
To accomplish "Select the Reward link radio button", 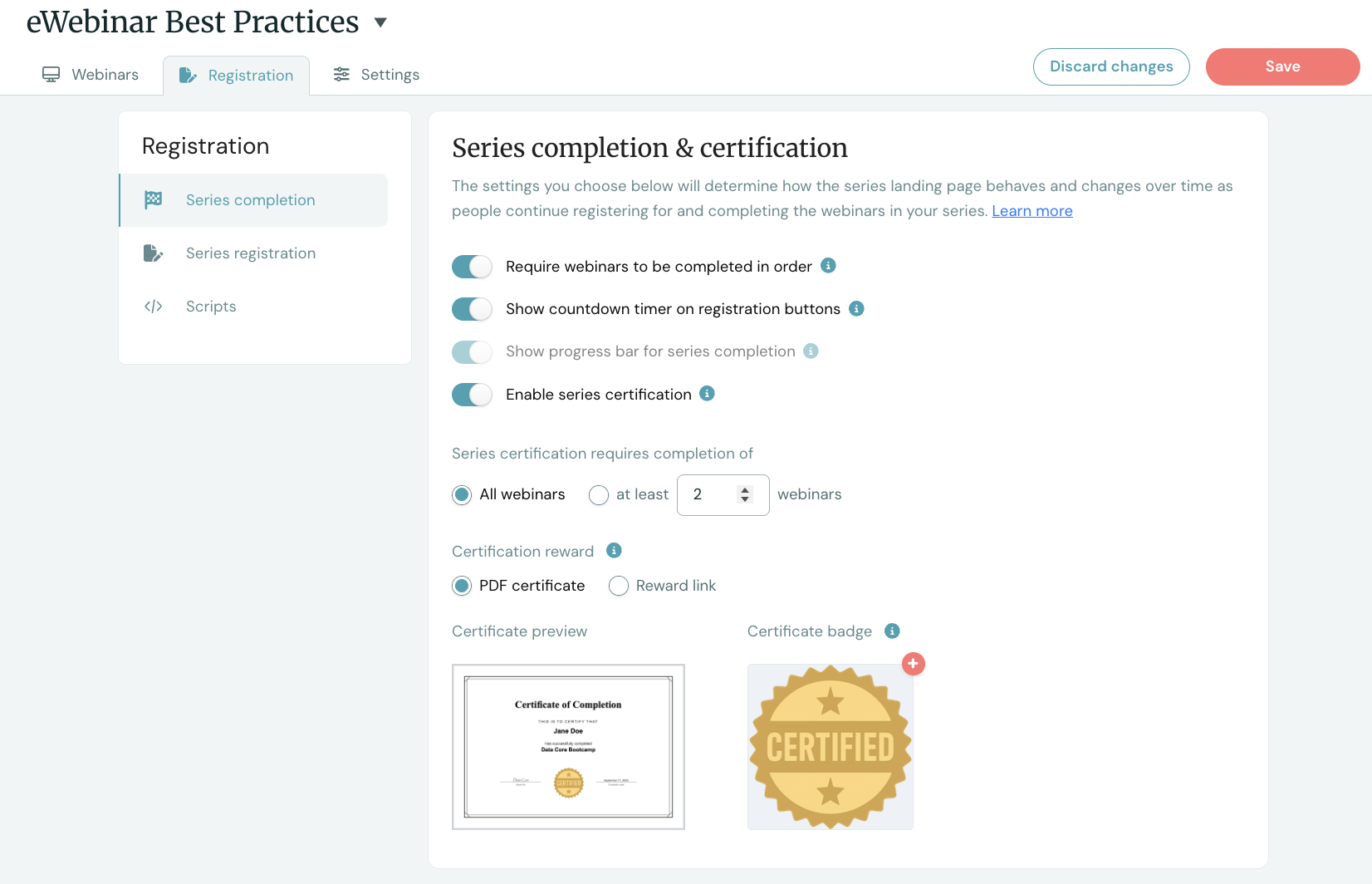I will pyautogui.click(x=618, y=586).
